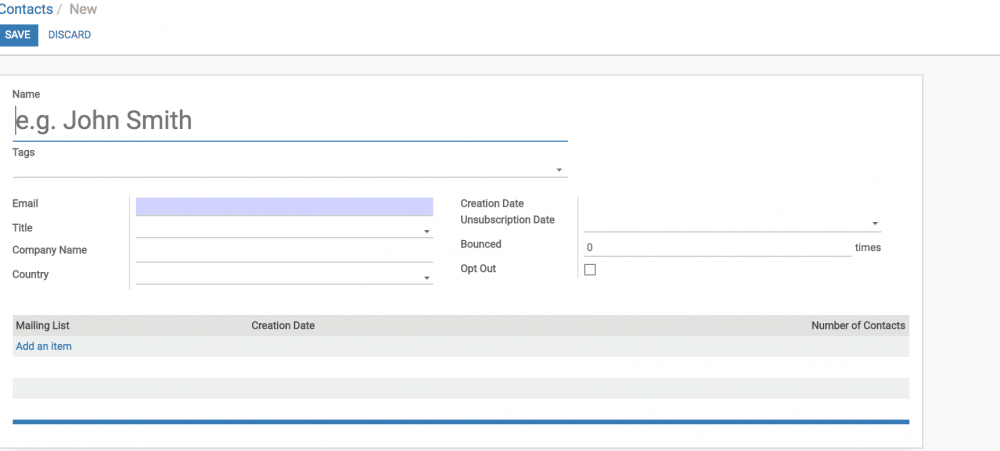Sort by Creation Date column header
The height and width of the screenshot is (451, 1000).
[x=283, y=325]
